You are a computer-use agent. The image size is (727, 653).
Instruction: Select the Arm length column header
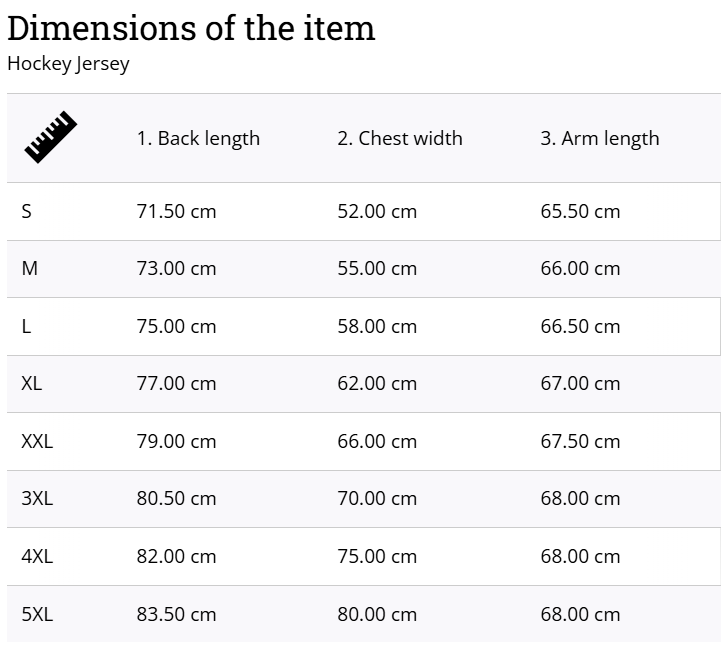(599, 139)
